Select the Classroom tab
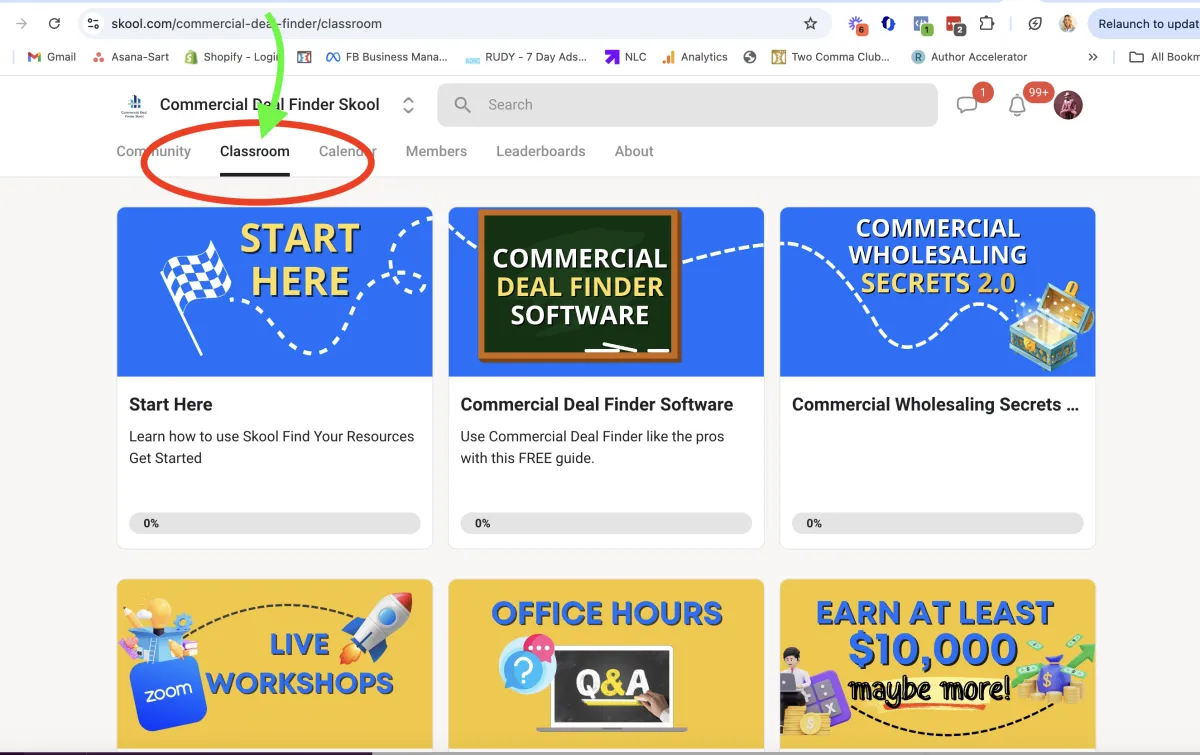The height and width of the screenshot is (755, 1200). point(255,151)
